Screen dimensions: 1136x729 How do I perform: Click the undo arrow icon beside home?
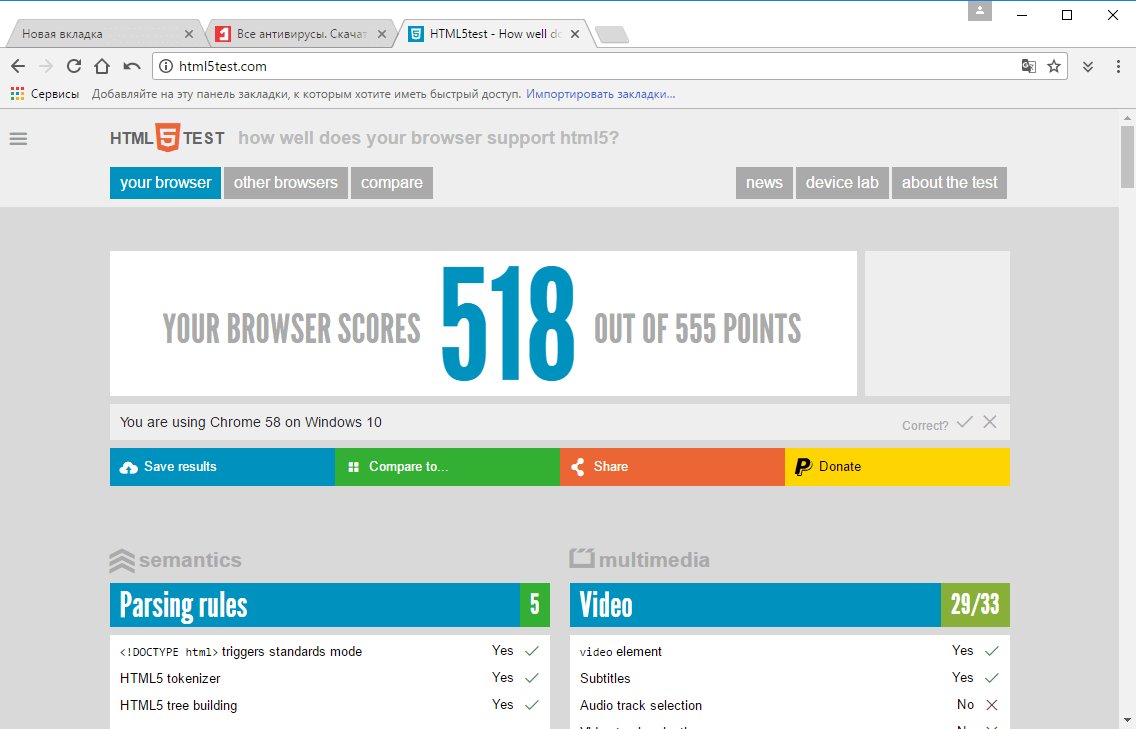tap(132, 67)
